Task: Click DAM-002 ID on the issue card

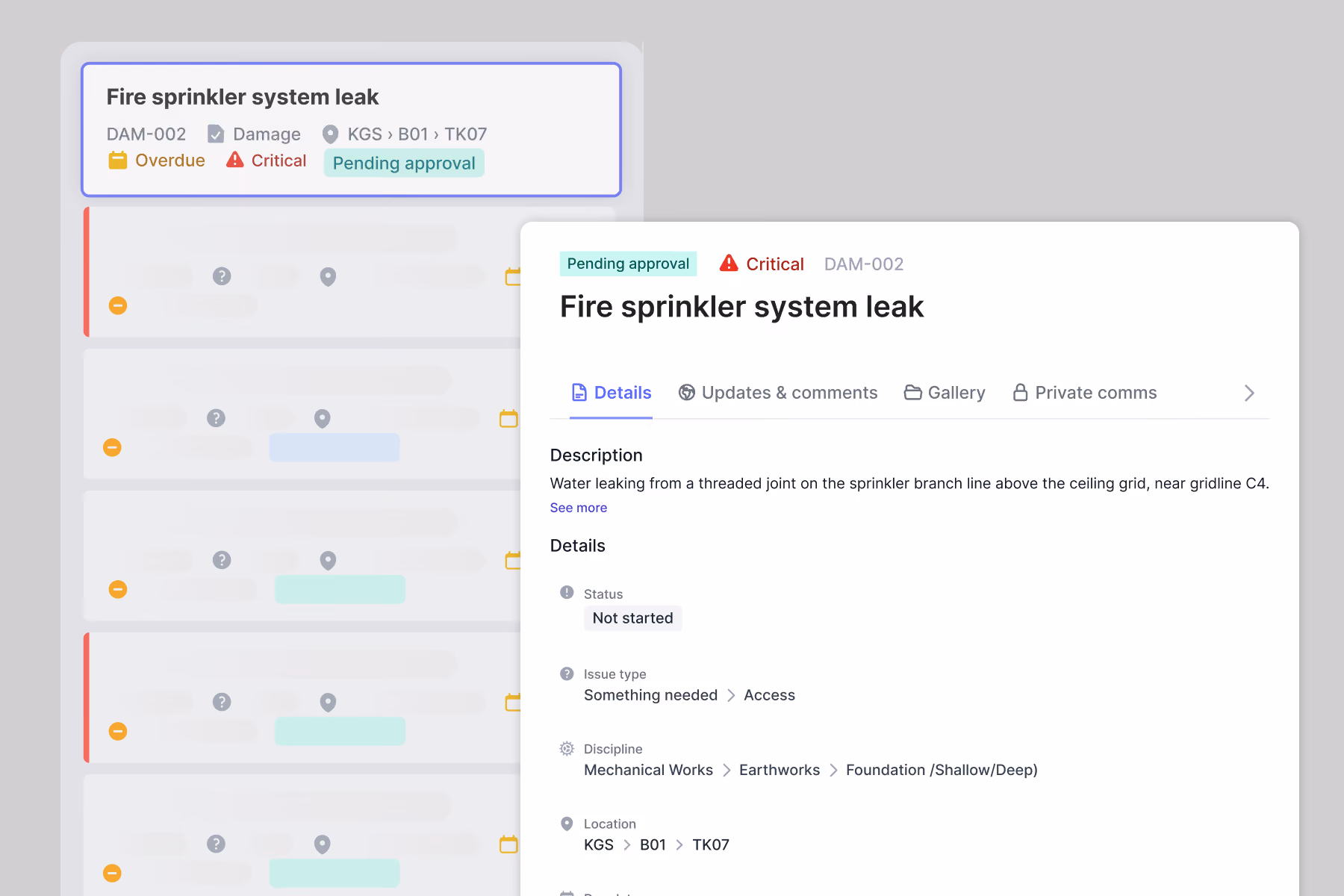Action: click(146, 134)
